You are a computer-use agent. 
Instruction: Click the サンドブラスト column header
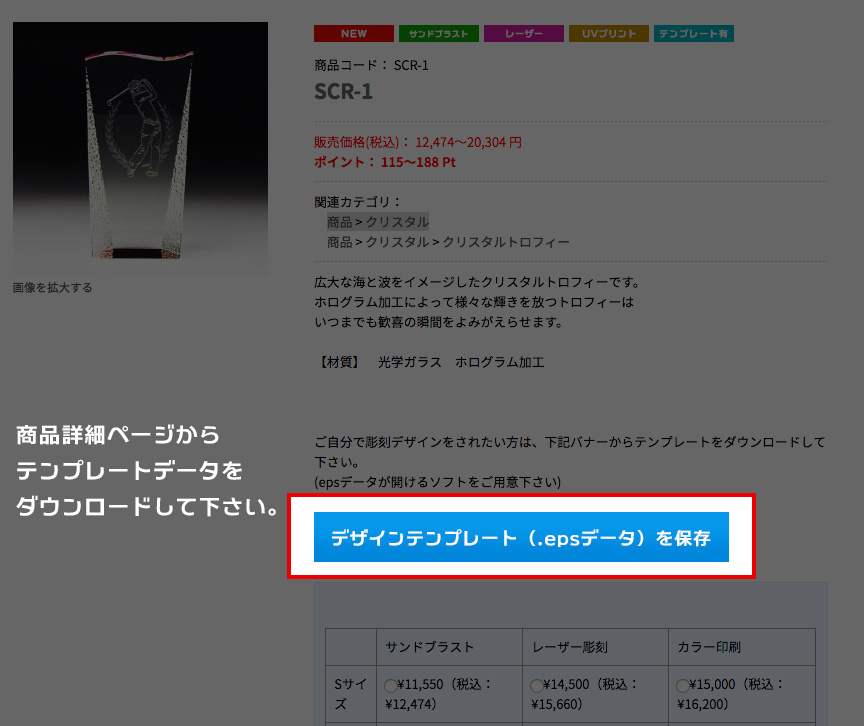click(430, 647)
